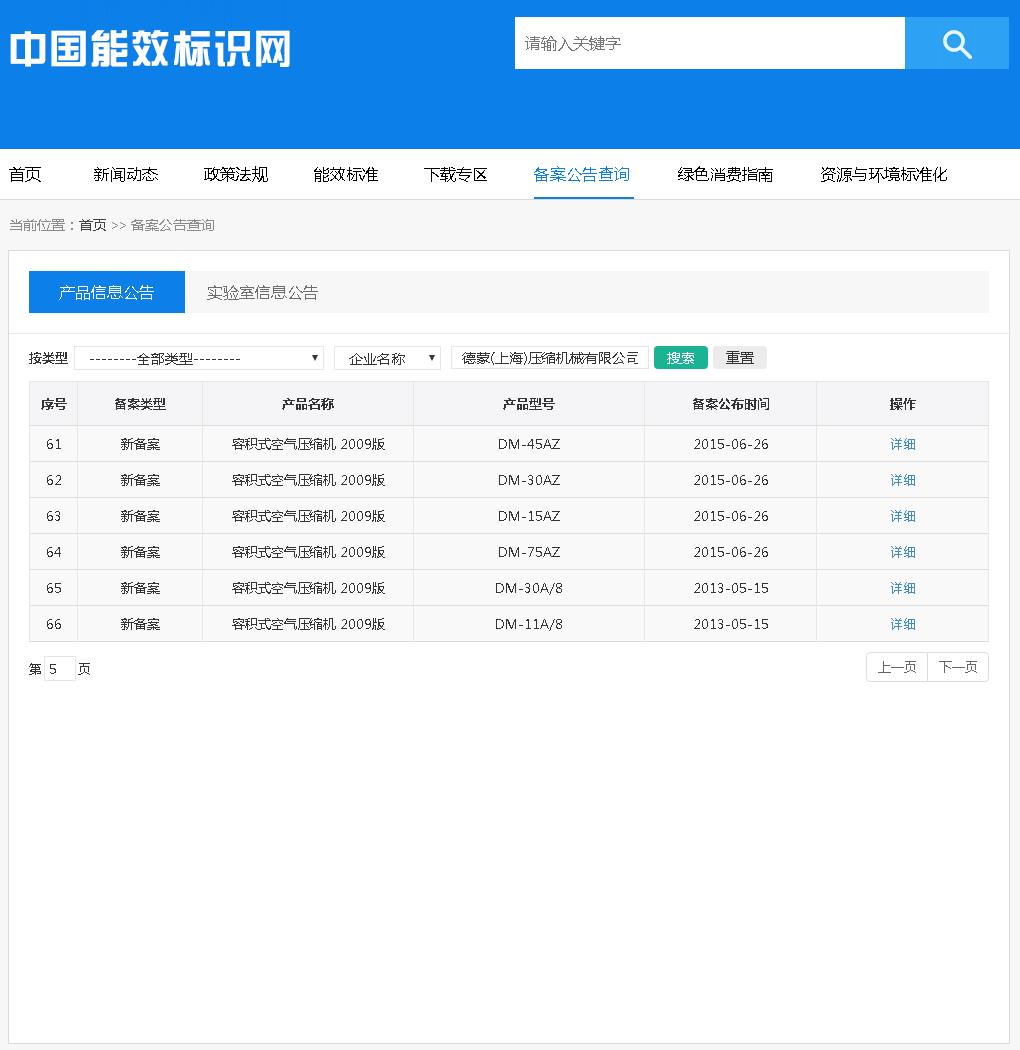Screen dimensions: 1020x1050
Task: Open the 下载专区 navigation item
Action: (x=455, y=175)
